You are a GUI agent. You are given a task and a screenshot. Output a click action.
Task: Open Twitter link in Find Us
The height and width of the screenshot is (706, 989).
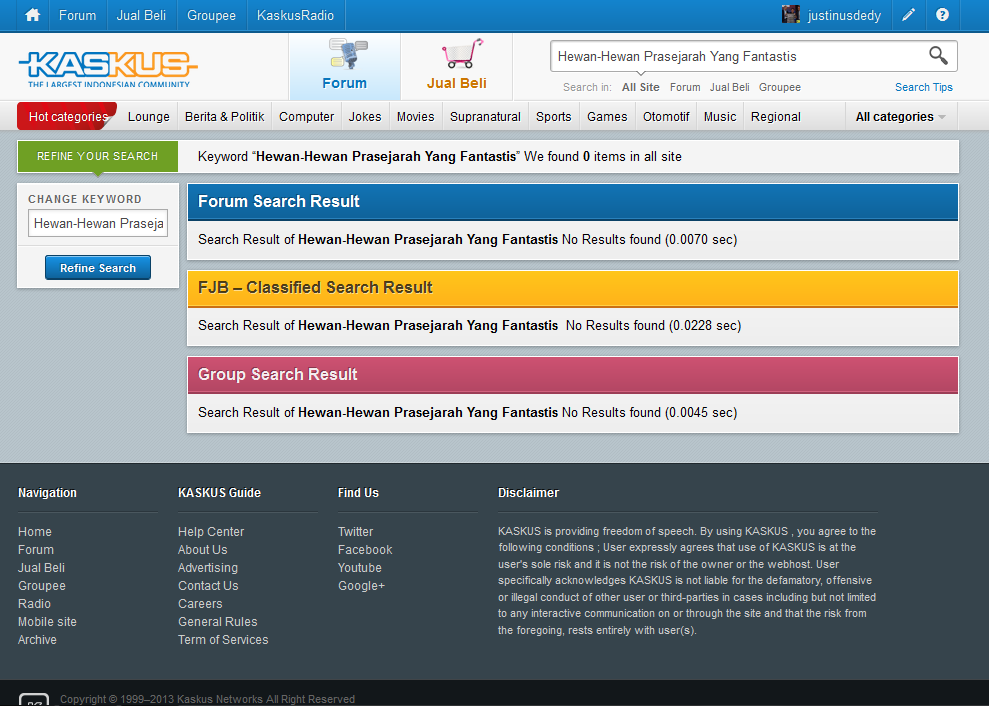355,532
